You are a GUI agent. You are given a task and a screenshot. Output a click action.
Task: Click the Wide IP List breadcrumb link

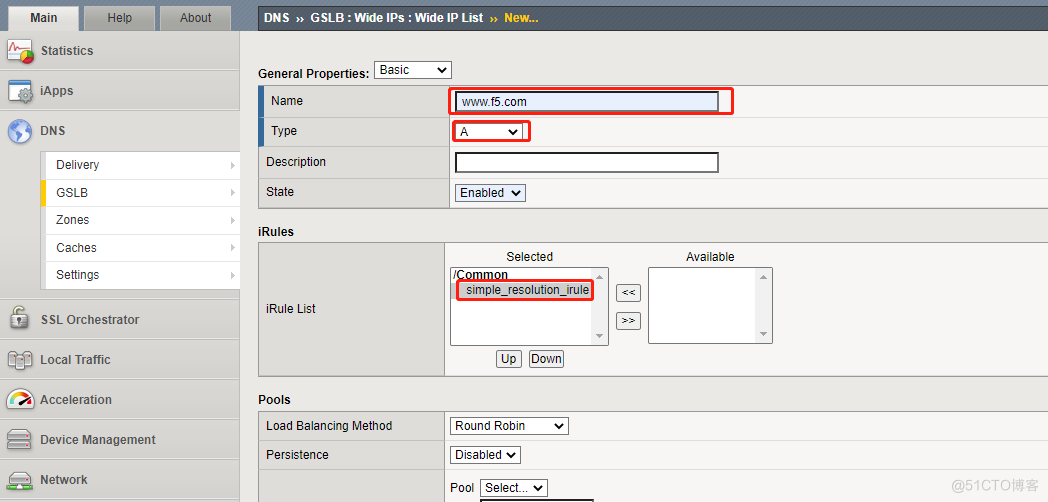[x=443, y=18]
